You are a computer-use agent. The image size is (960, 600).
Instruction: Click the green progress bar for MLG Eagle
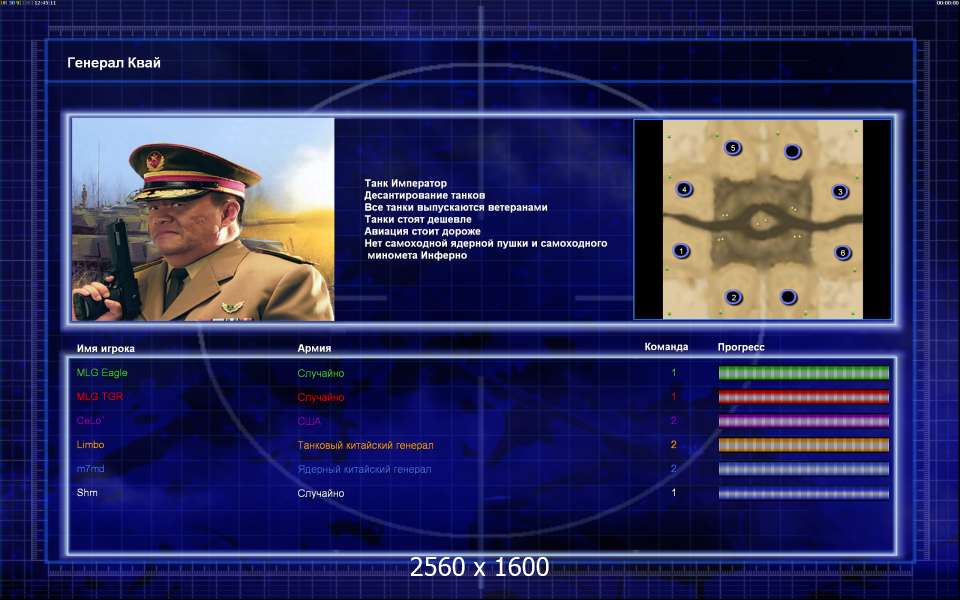[803, 373]
